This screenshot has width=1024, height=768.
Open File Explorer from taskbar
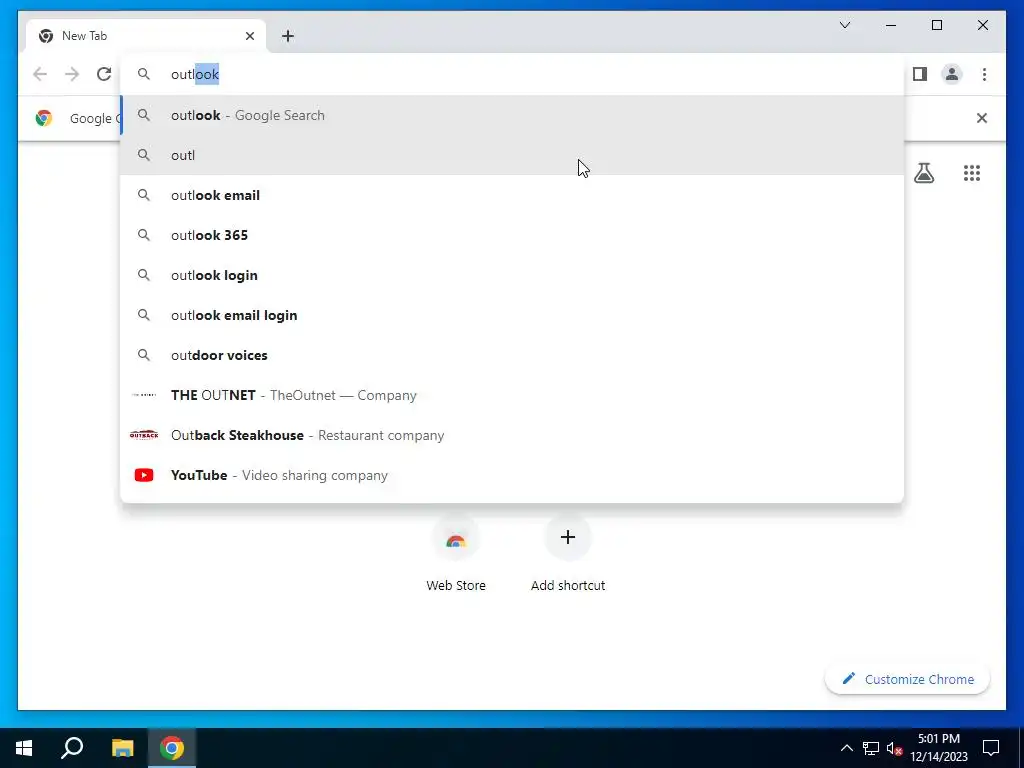[122, 748]
